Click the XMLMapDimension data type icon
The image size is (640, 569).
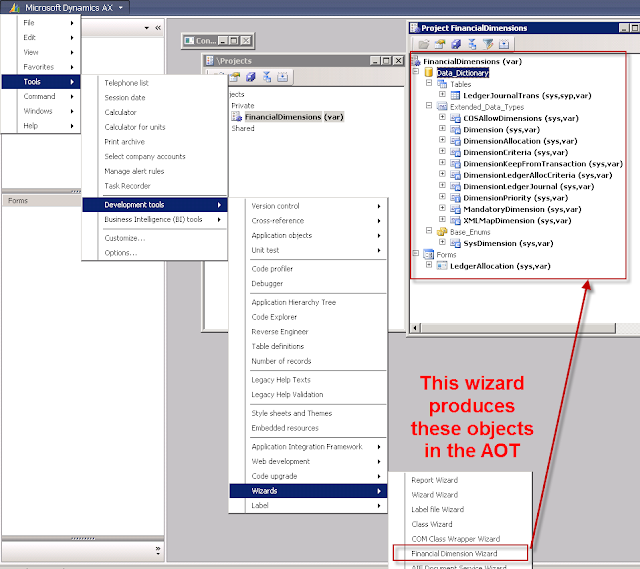point(455,220)
